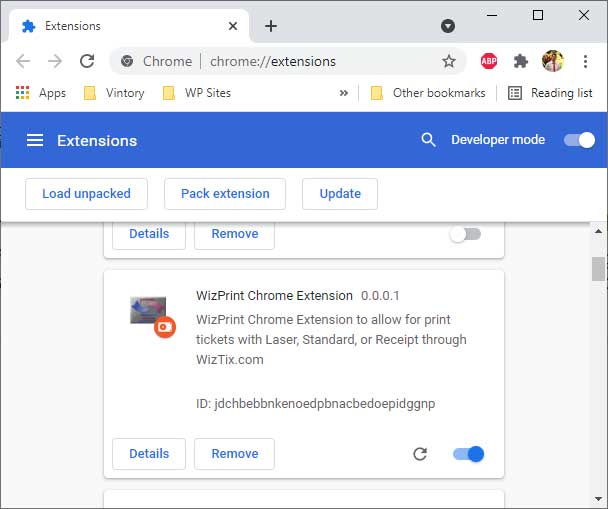Enable the disabled extension above WizPrint
Image resolution: width=608 pixels, height=509 pixels.
[465, 234]
